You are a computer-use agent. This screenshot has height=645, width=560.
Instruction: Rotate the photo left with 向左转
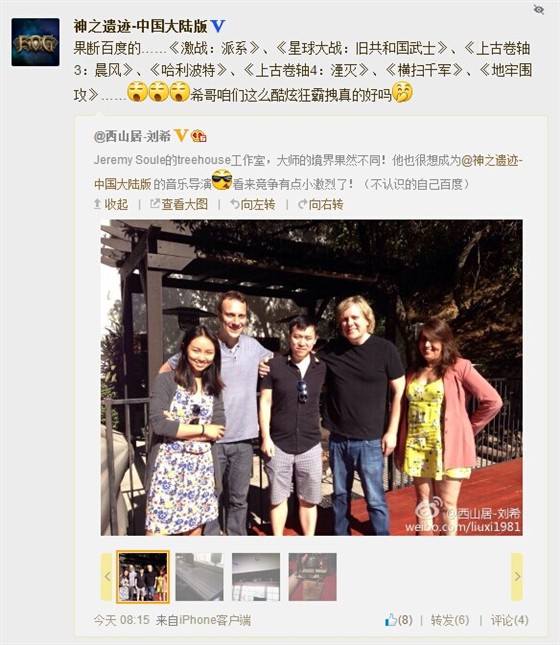(253, 204)
